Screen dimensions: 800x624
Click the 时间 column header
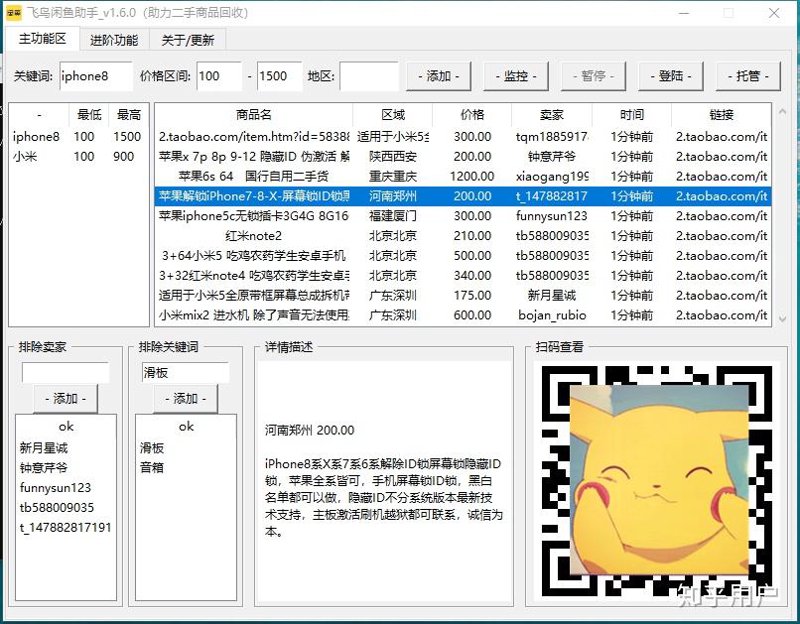(x=632, y=115)
